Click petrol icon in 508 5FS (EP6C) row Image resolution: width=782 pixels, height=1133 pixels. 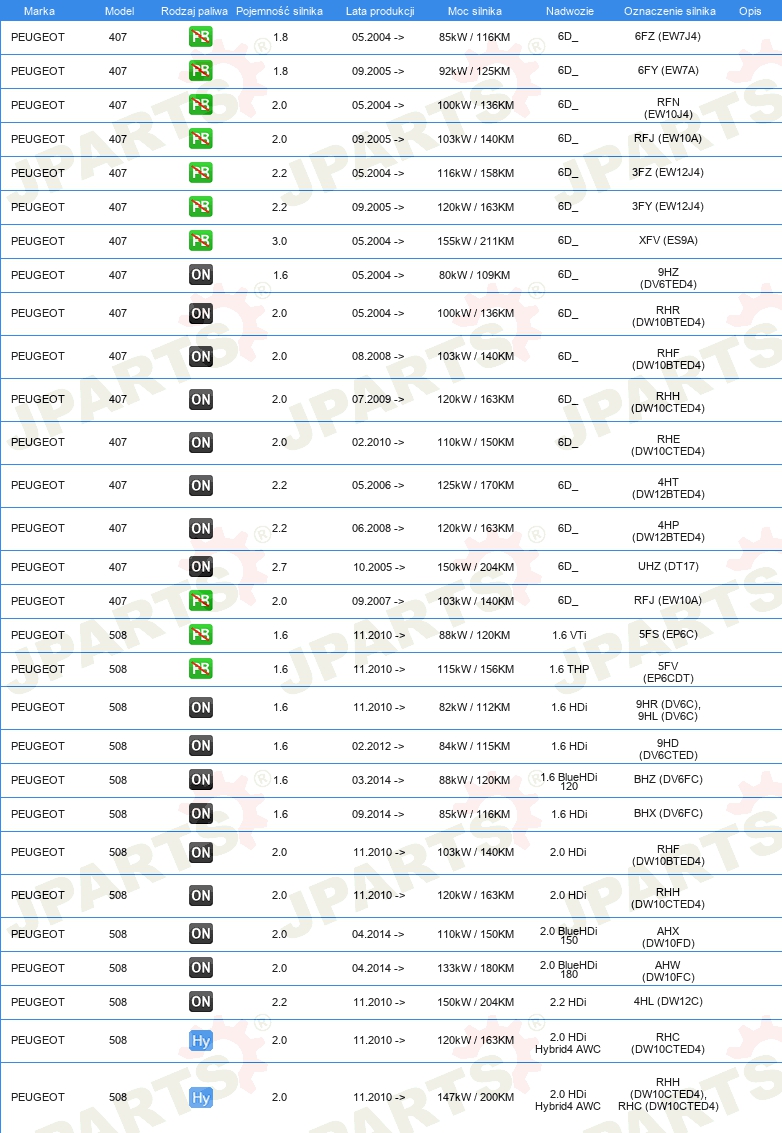201,634
